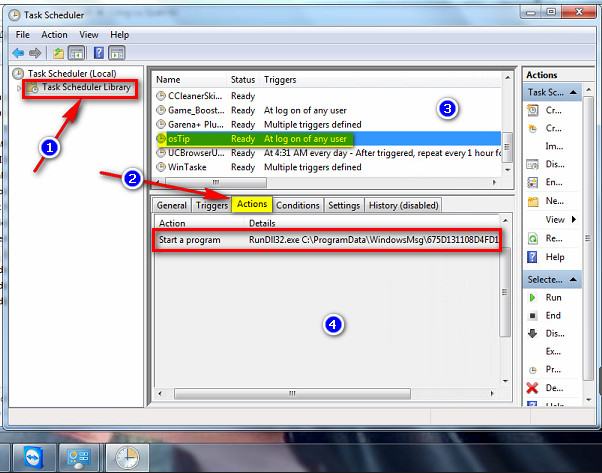The image size is (602, 473).
Task: Click Help link in the Actions pane
Action: [x=554, y=257]
